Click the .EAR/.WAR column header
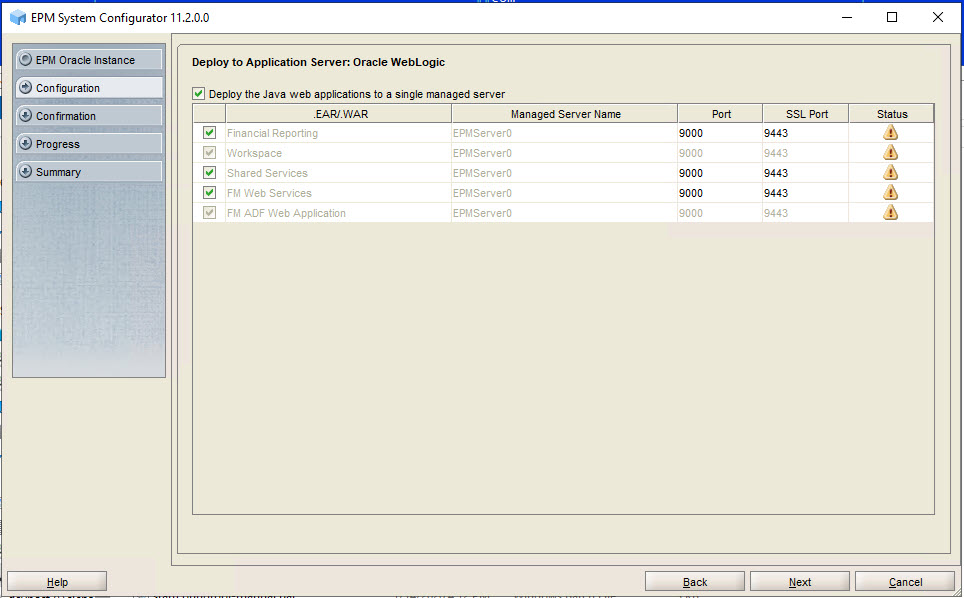964x598 pixels. pyautogui.click(x=339, y=114)
